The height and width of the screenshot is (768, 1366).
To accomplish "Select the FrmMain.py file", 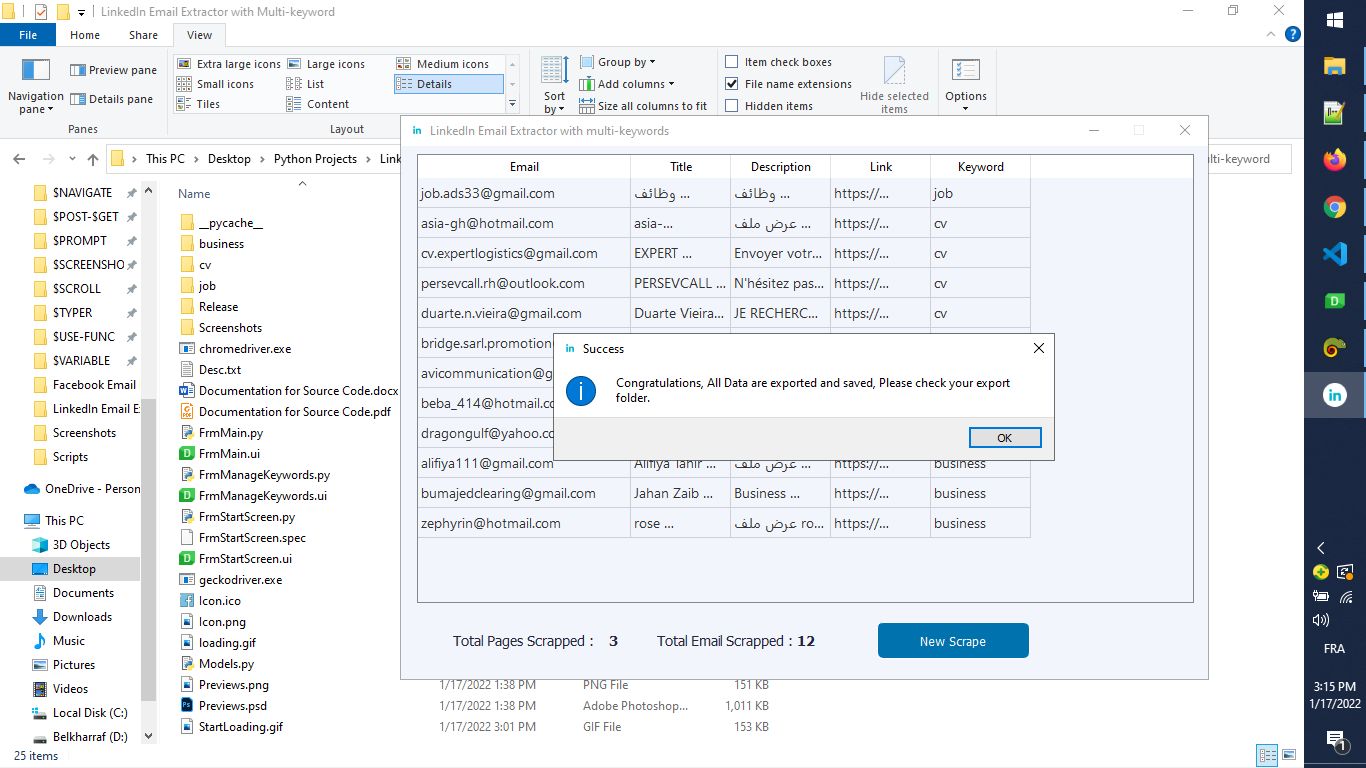I will click(221, 433).
